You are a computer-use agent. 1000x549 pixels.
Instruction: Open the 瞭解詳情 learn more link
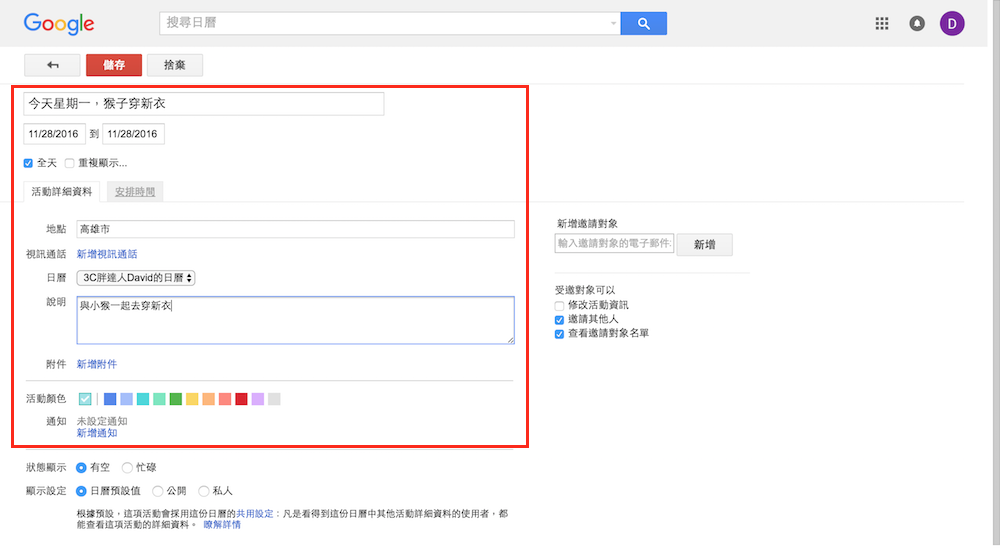pyautogui.click(x=223, y=525)
